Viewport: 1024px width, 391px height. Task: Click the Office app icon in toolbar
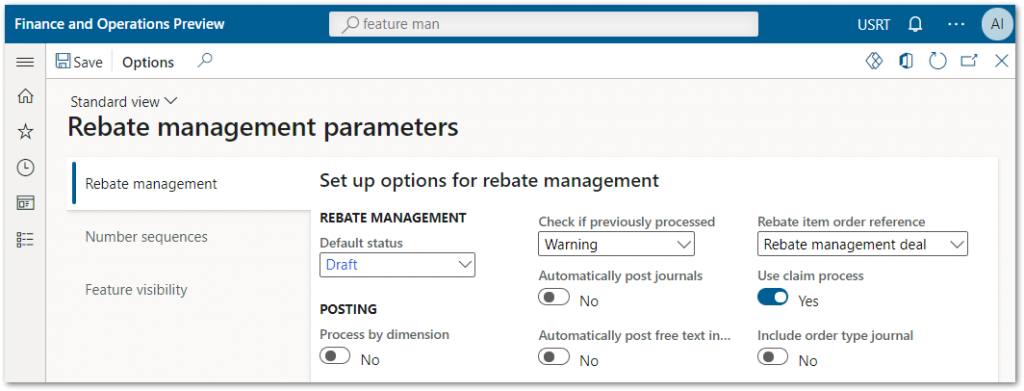coord(906,61)
